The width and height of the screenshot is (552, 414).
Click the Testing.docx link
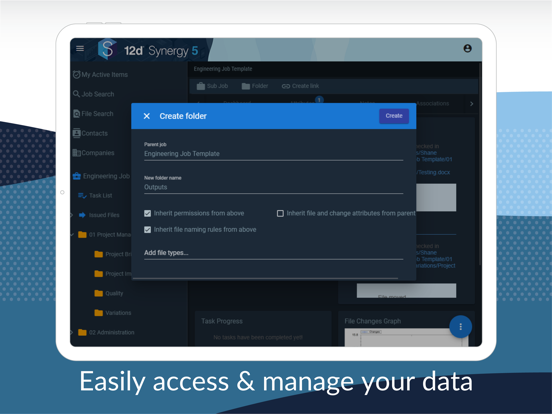coord(433,172)
